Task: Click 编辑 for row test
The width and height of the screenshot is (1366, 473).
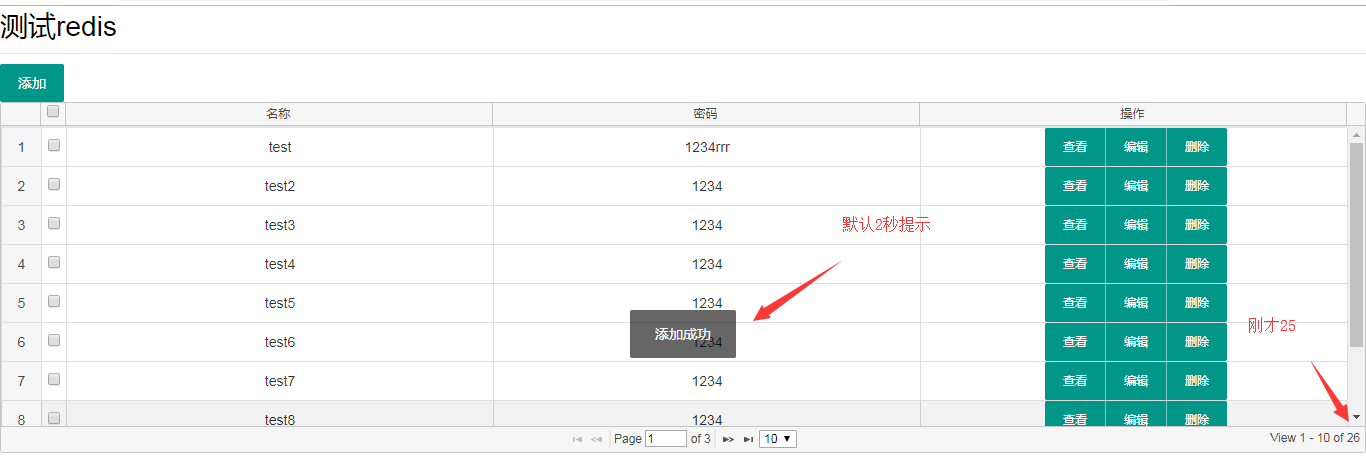Action: [1136, 147]
